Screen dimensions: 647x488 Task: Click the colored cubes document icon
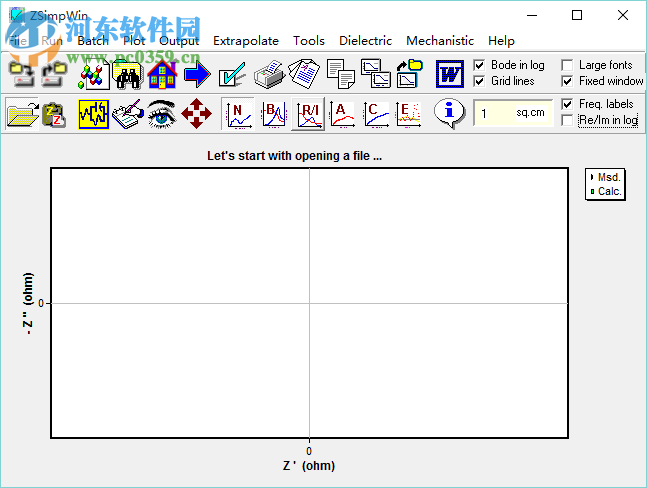[93, 75]
